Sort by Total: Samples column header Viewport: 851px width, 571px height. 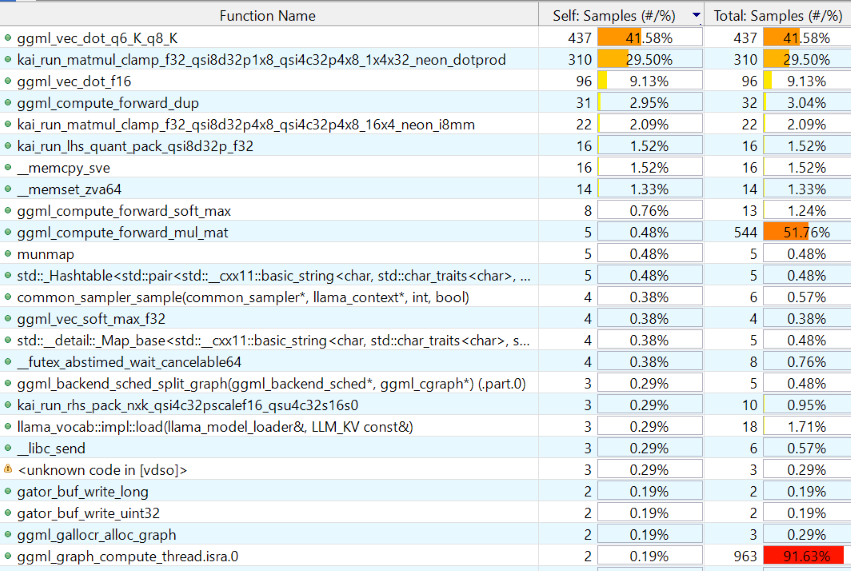click(x=777, y=15)
